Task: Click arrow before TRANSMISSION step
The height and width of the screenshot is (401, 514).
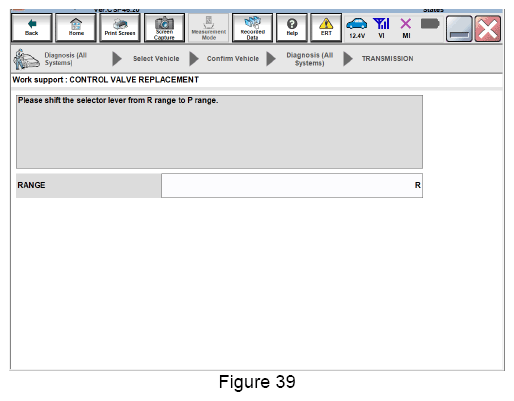Action: click(348, 59)
